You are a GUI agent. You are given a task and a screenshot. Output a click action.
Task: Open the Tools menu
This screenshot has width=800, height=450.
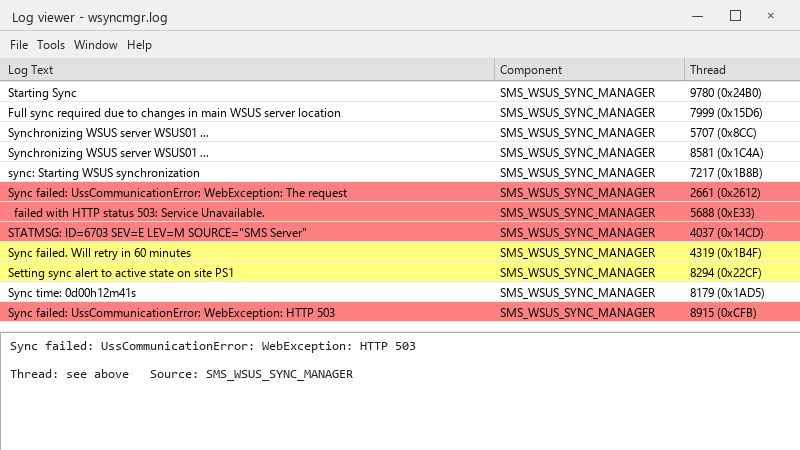(51, 45)
